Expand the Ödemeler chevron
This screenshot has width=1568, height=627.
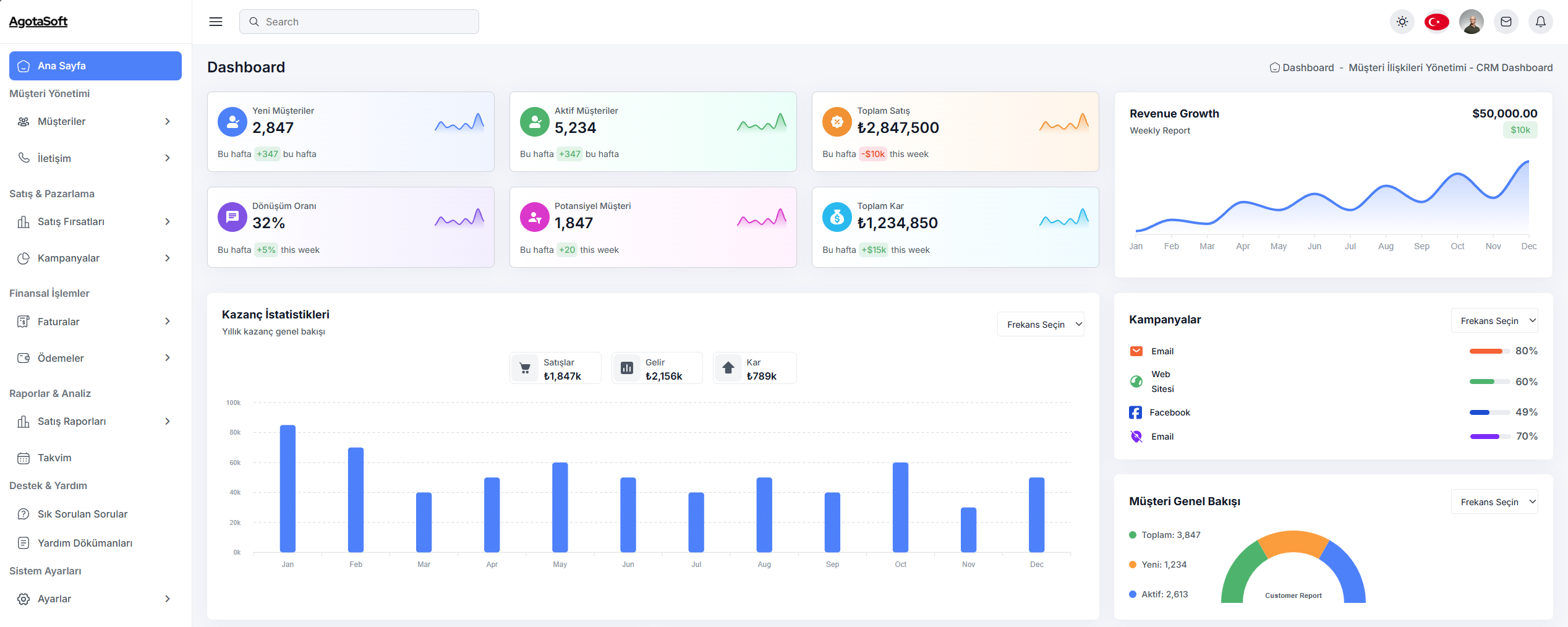click(168, 358)
